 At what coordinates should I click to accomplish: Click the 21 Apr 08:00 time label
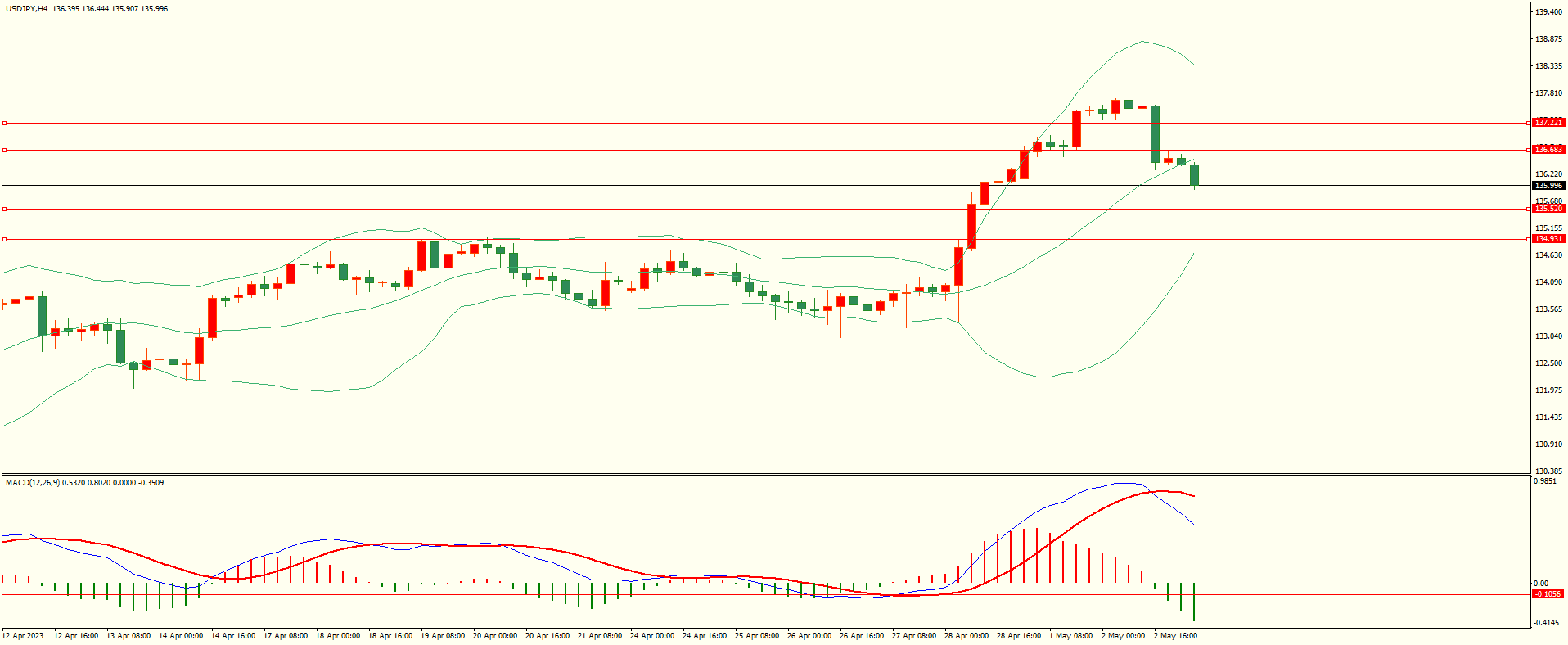point(600,636)
